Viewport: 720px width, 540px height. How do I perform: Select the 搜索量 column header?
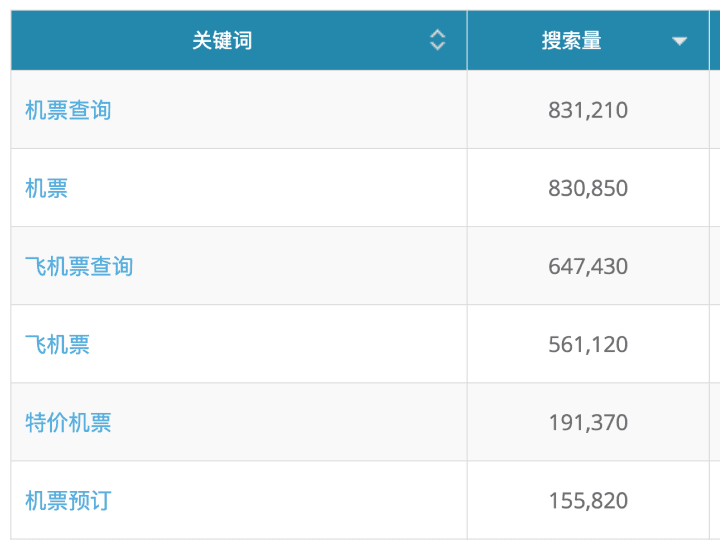pyautogui.click(x=588, y=40)
